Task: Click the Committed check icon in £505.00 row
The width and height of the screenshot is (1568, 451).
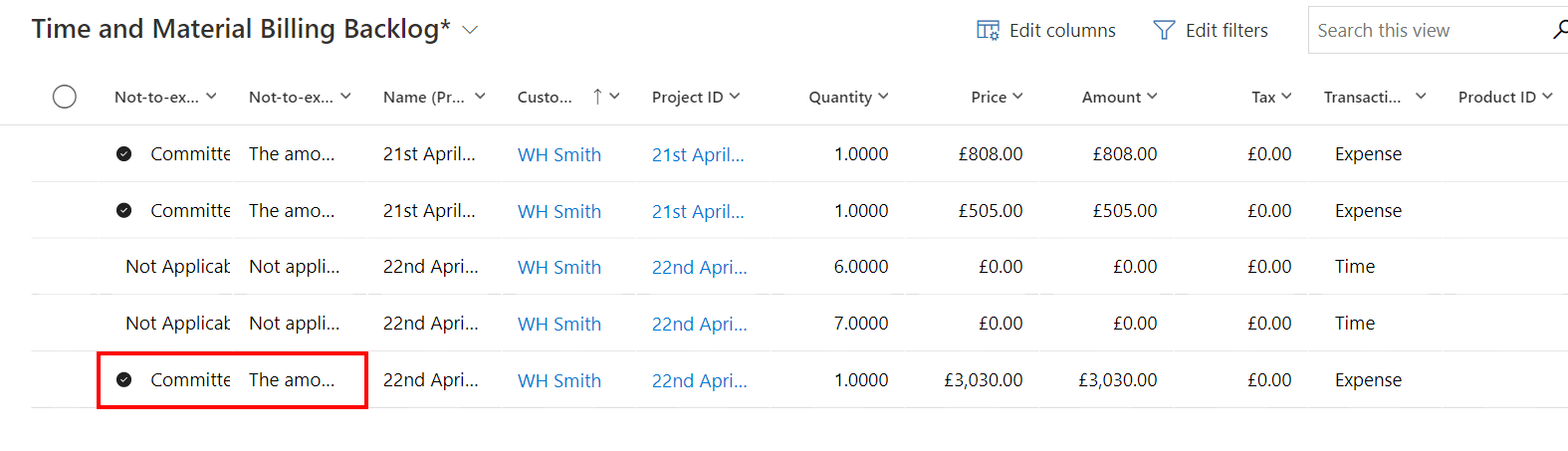Action: 123,210
